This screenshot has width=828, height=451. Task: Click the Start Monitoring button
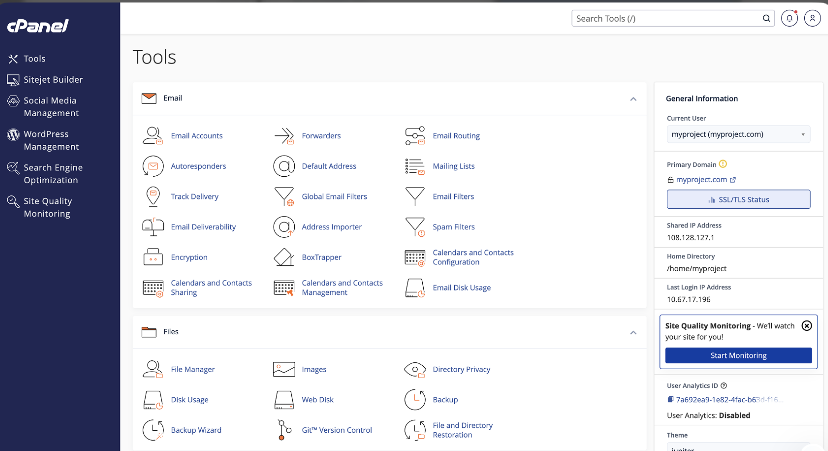(x=738, y=356)
